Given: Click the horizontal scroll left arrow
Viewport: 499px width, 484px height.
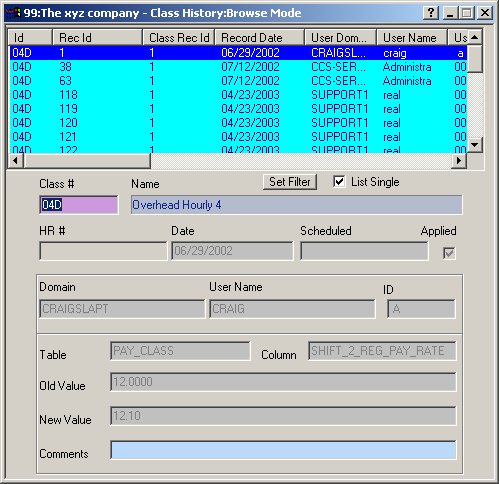Looking at the screenshot, I should tap(15, 161).
